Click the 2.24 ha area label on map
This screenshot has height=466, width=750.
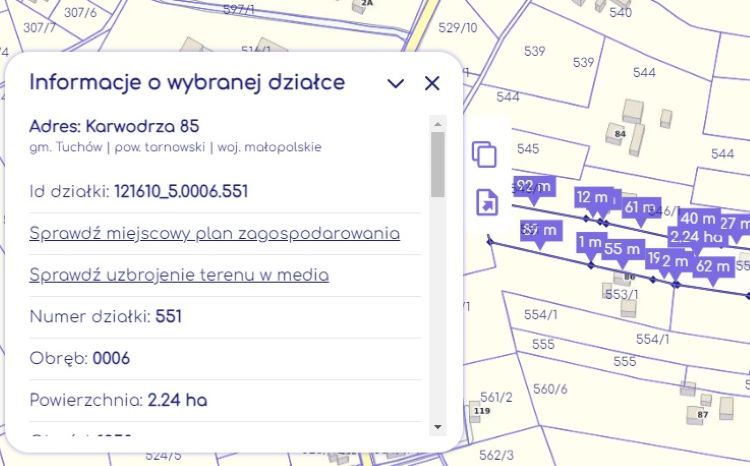pos(695,236)
